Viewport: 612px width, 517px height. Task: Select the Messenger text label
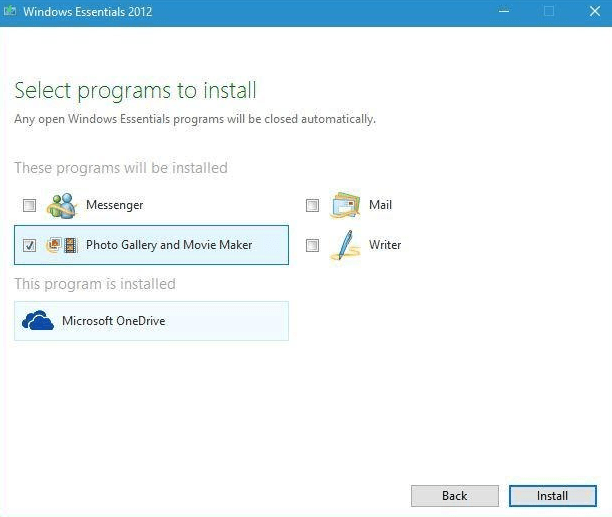(x=115, y=205)
